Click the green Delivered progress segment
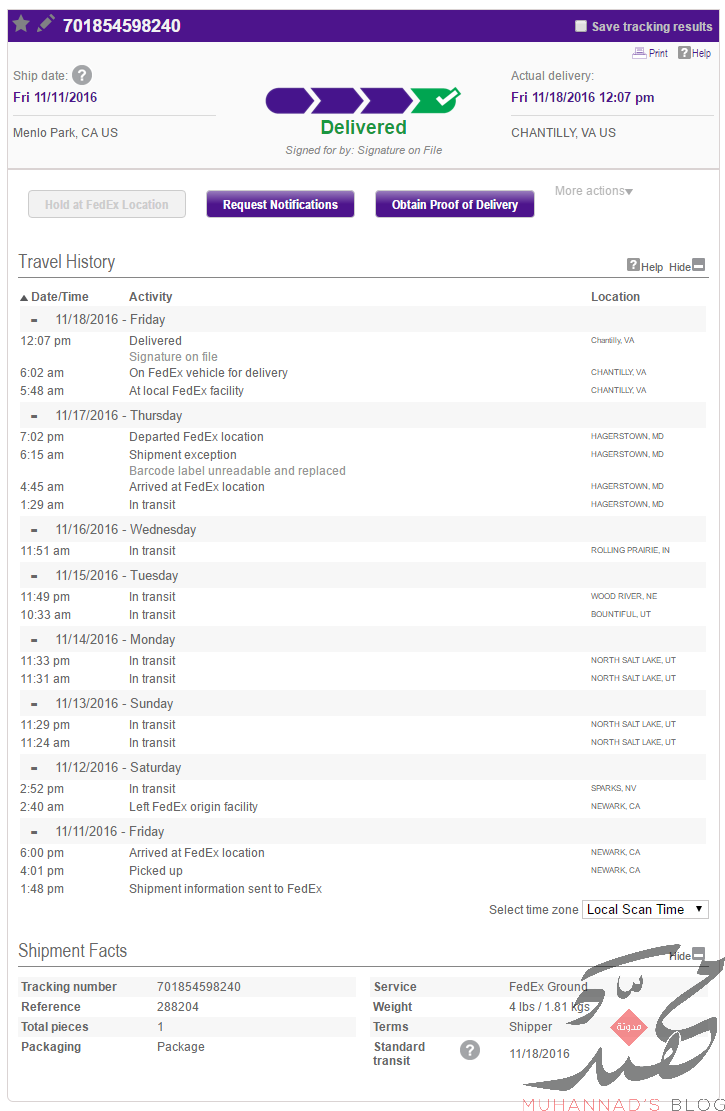The image size is (725, 1111). [x=435, y=100]
